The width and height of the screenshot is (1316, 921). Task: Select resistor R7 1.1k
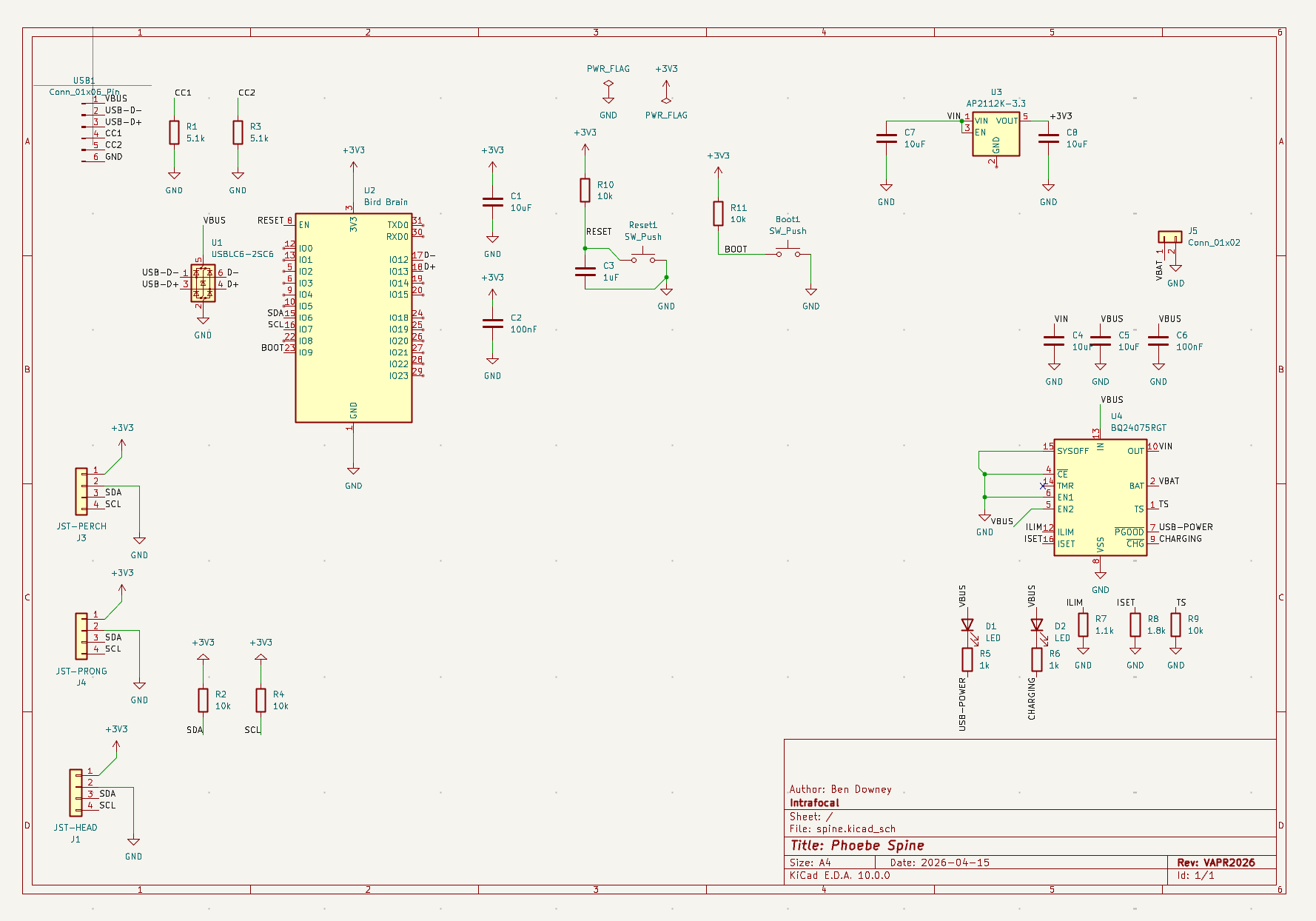1083,625
